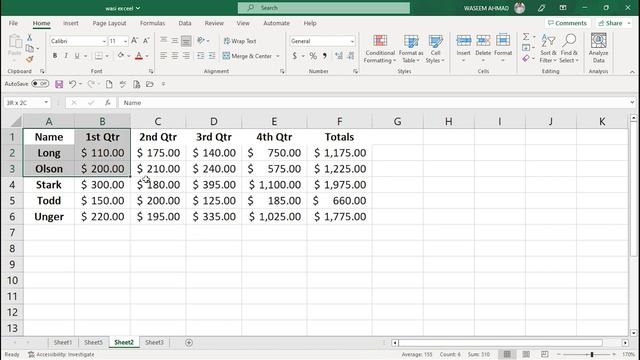This screenshot has height=360, width=640.
Task: Toggle AutoSave switch on
Action: pyautogui.click(x=40, y=84)
